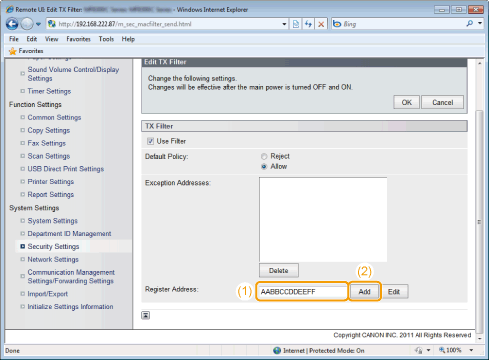
Task: Open the address bar history dropdown arrow
Action: [x=284, y=24]
